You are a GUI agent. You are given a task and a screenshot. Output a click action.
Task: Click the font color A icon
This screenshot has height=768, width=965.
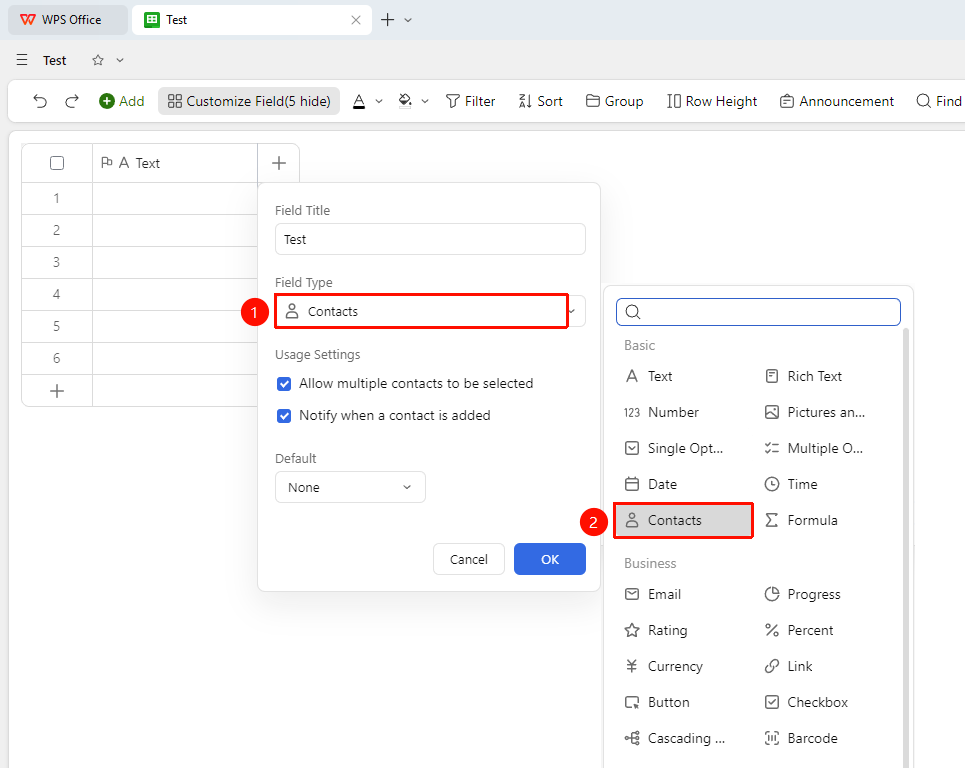point(359,101)
